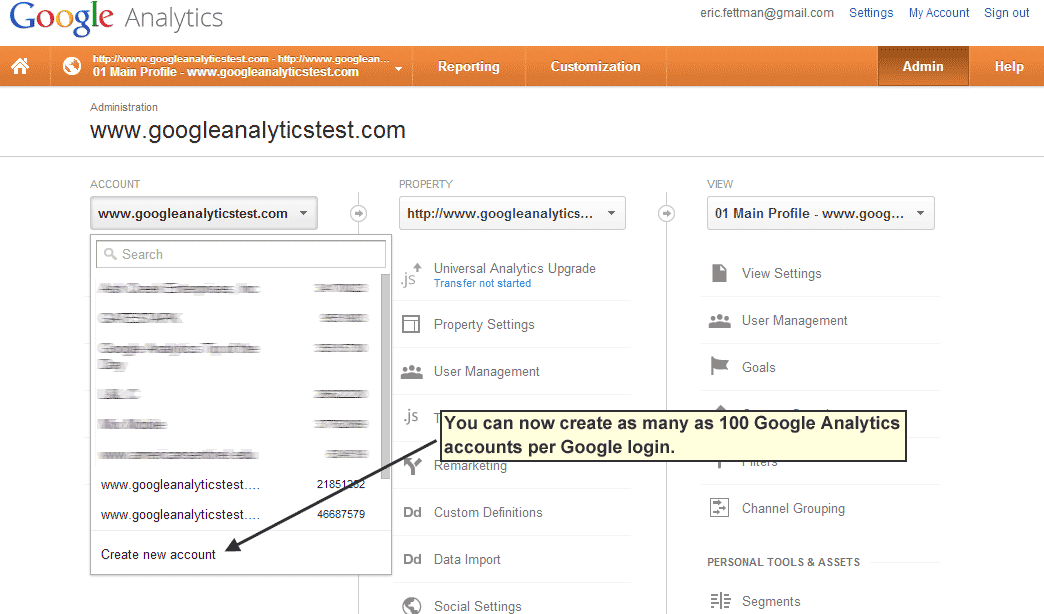Open Remarketing settings
This screenshot has width=1044, height=614.
point(470,465)
